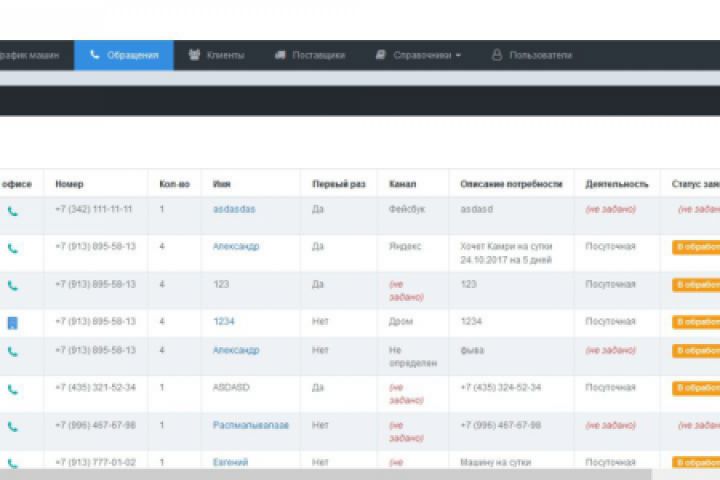This screenshot has width=720, height=480.
Task: Click the asdasd description cell
Action: [477, 209]
